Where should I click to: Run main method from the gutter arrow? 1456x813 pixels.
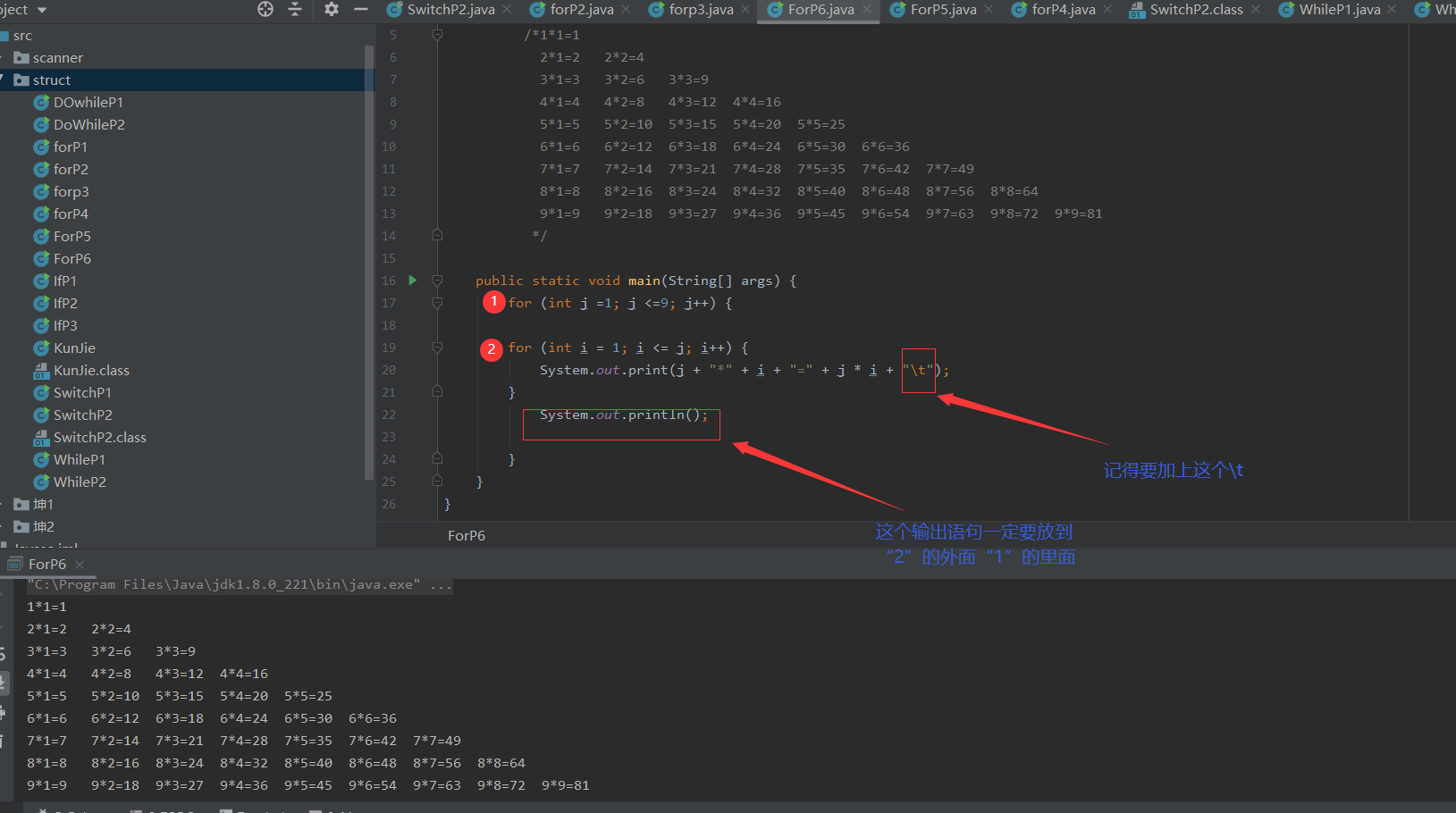point(413,280)
